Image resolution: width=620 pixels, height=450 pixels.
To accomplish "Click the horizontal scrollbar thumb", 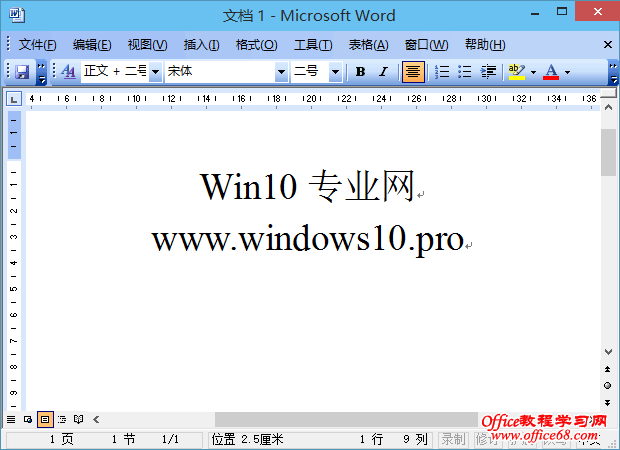I will 346,419.
